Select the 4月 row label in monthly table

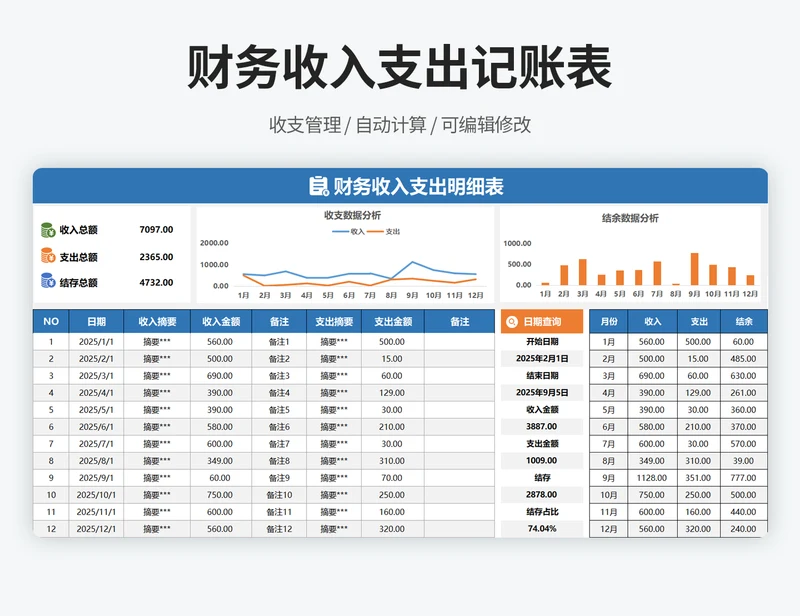(x=609, y=393)
